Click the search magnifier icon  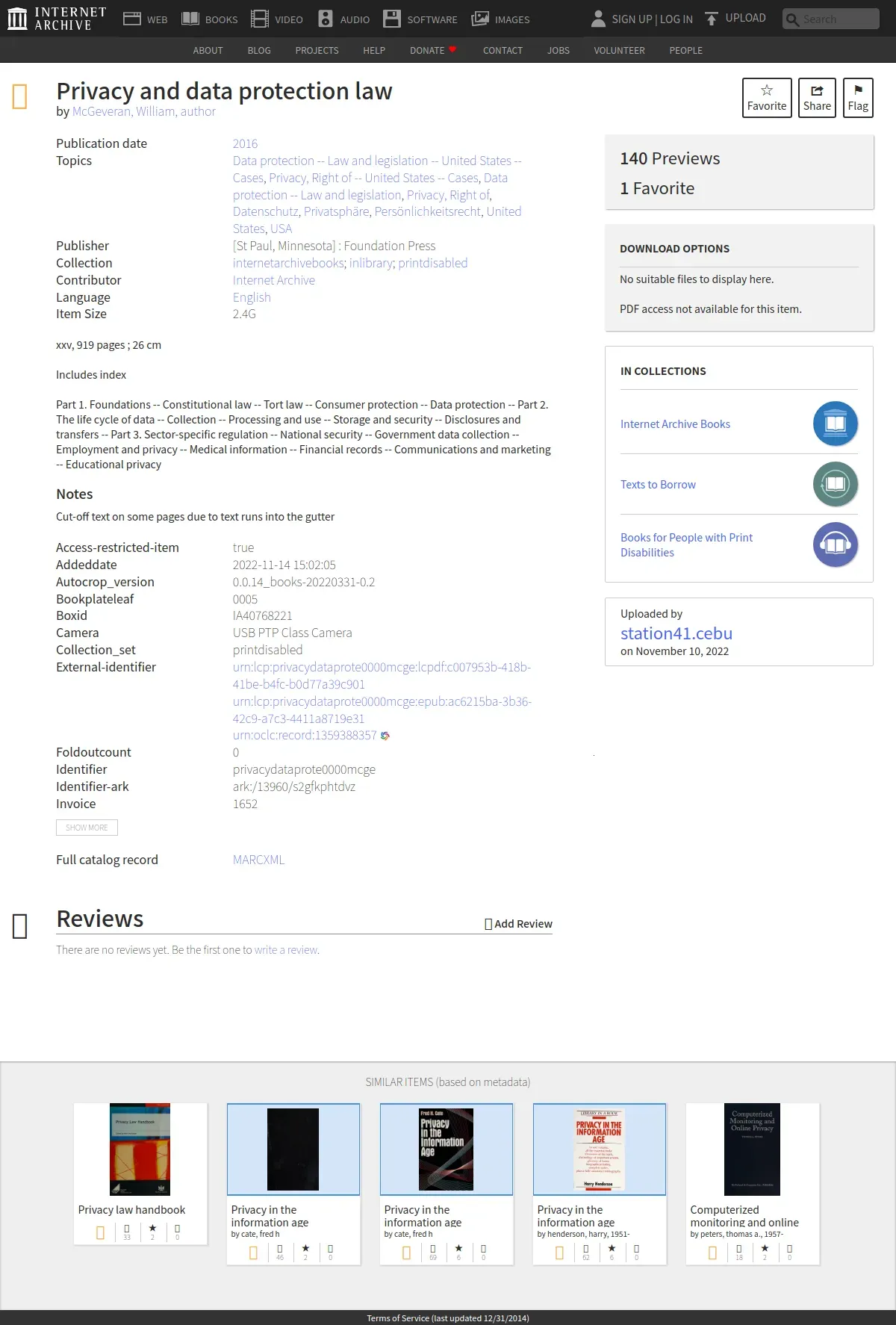click(x=792, y=19)
